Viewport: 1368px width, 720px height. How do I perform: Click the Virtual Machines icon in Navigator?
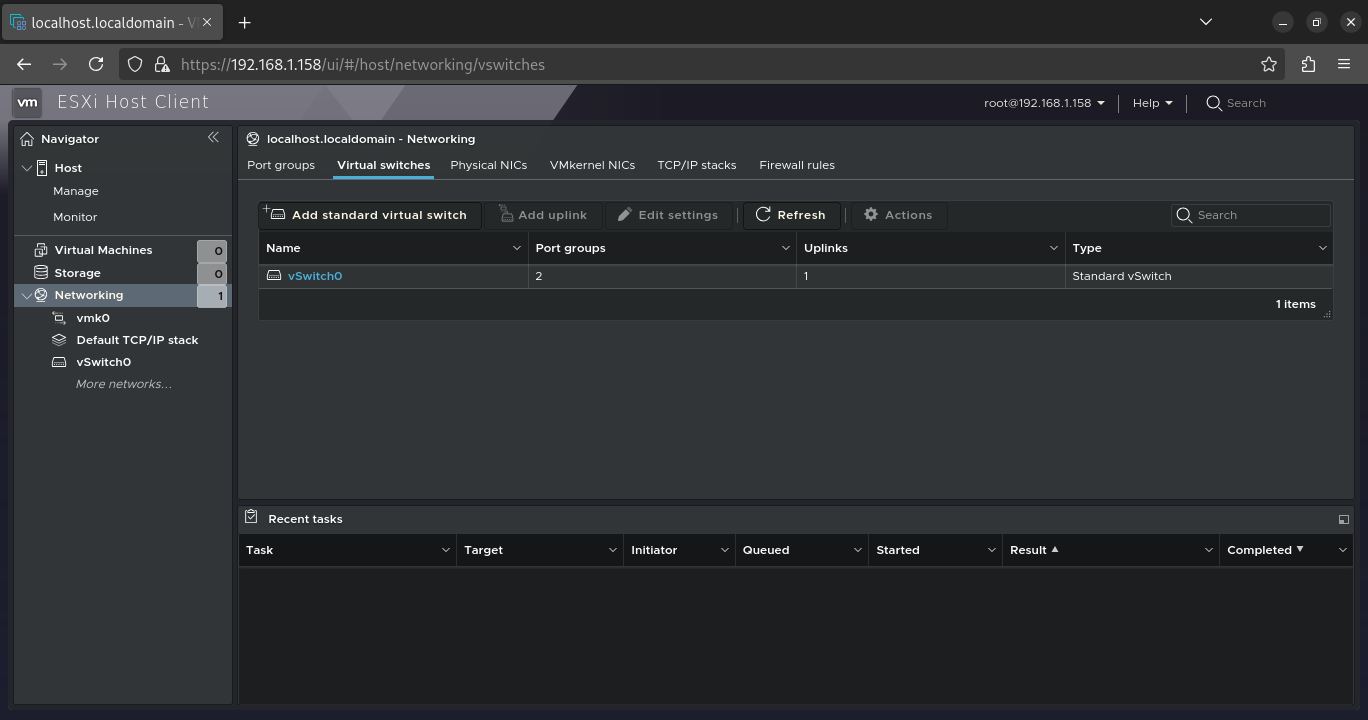pos(41,250)
